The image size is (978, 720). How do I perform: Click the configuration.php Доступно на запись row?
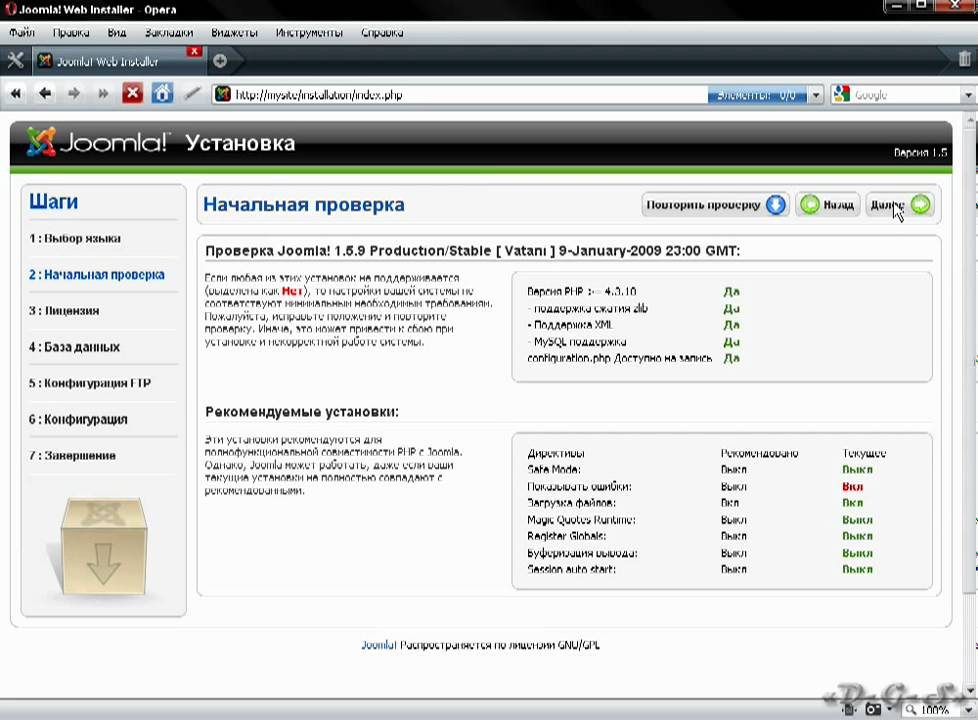click(619, 358)
